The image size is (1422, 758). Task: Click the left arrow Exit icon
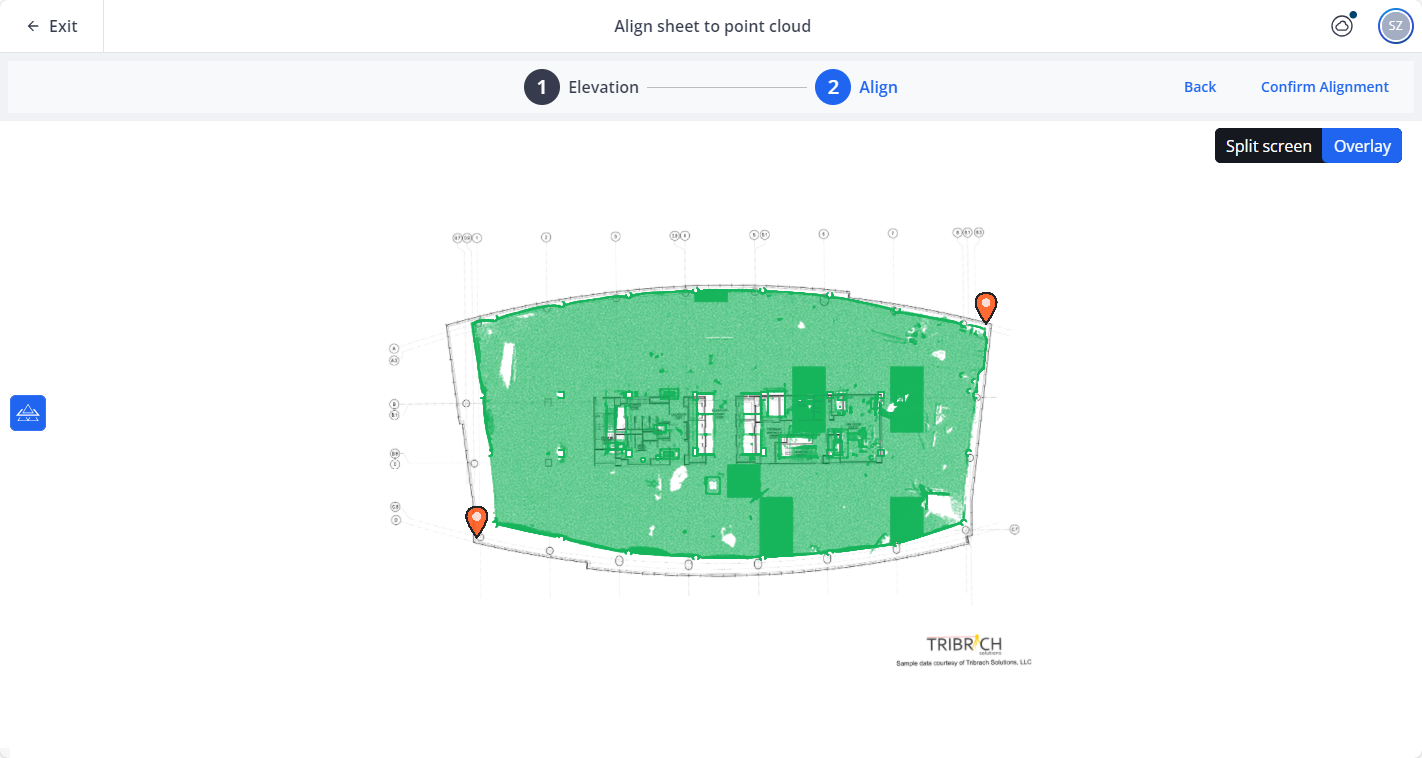(x=33, y=26)
